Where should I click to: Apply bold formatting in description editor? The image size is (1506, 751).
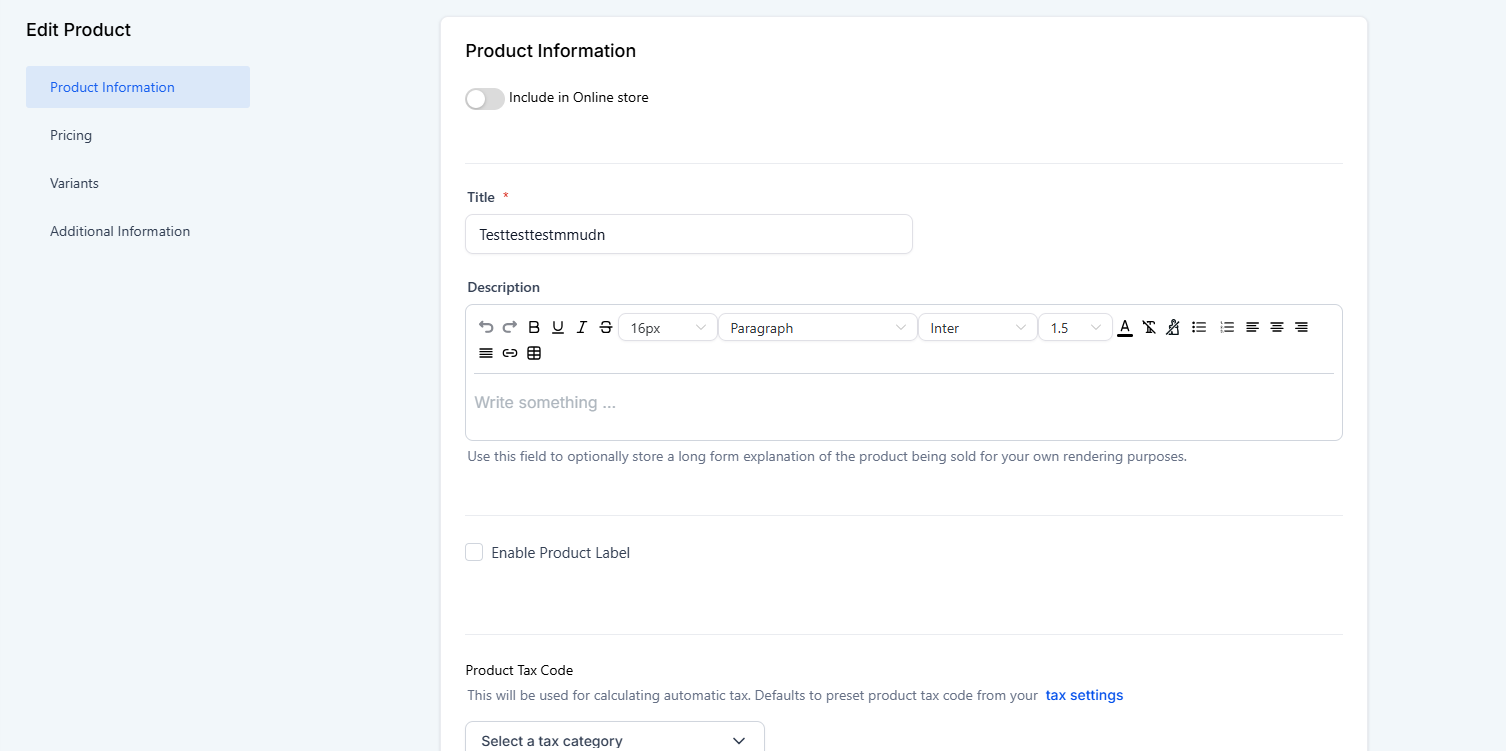click(x=534, y=327)
